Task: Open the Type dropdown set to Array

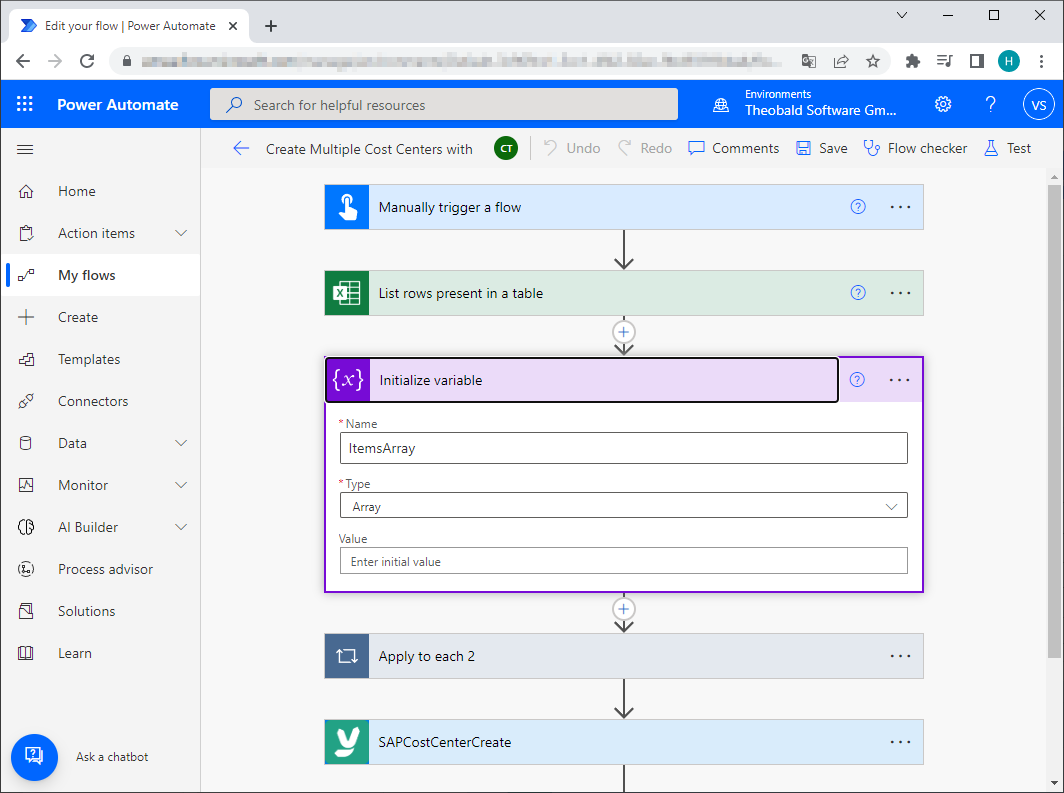Action: tap(624, 506)
